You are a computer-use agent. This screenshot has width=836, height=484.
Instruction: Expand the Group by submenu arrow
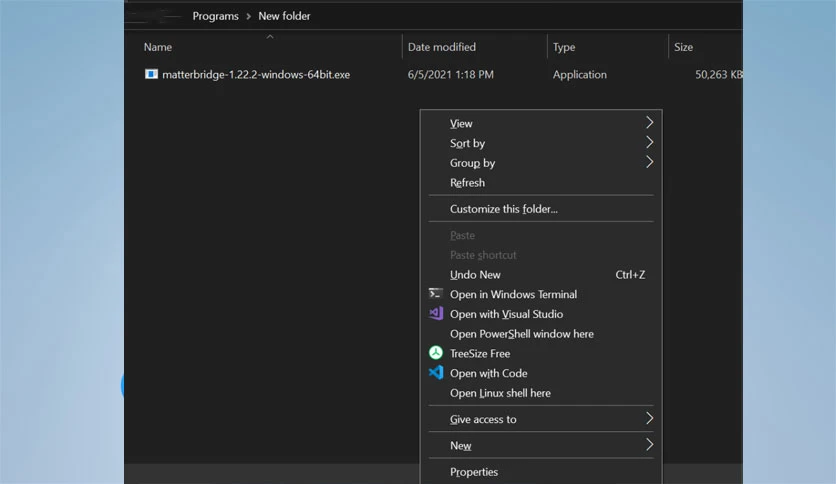(x=649, y=162)
